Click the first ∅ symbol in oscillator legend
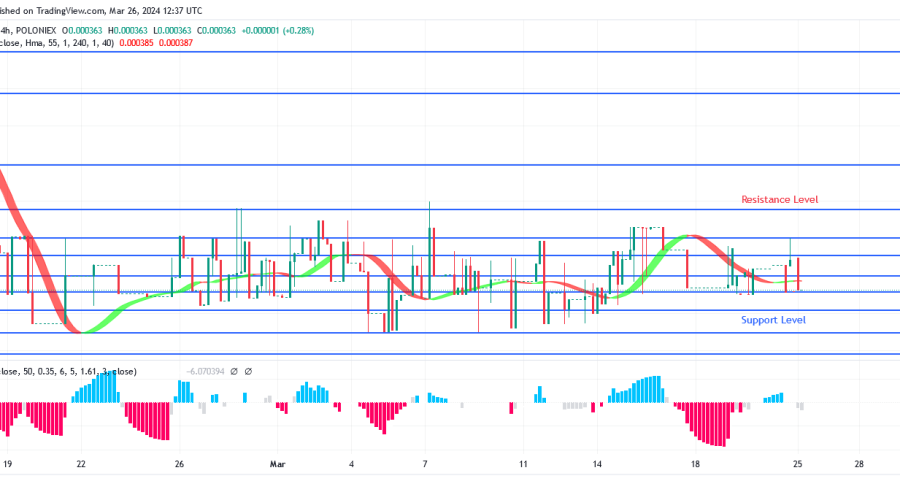 click(x=235, y=372)
